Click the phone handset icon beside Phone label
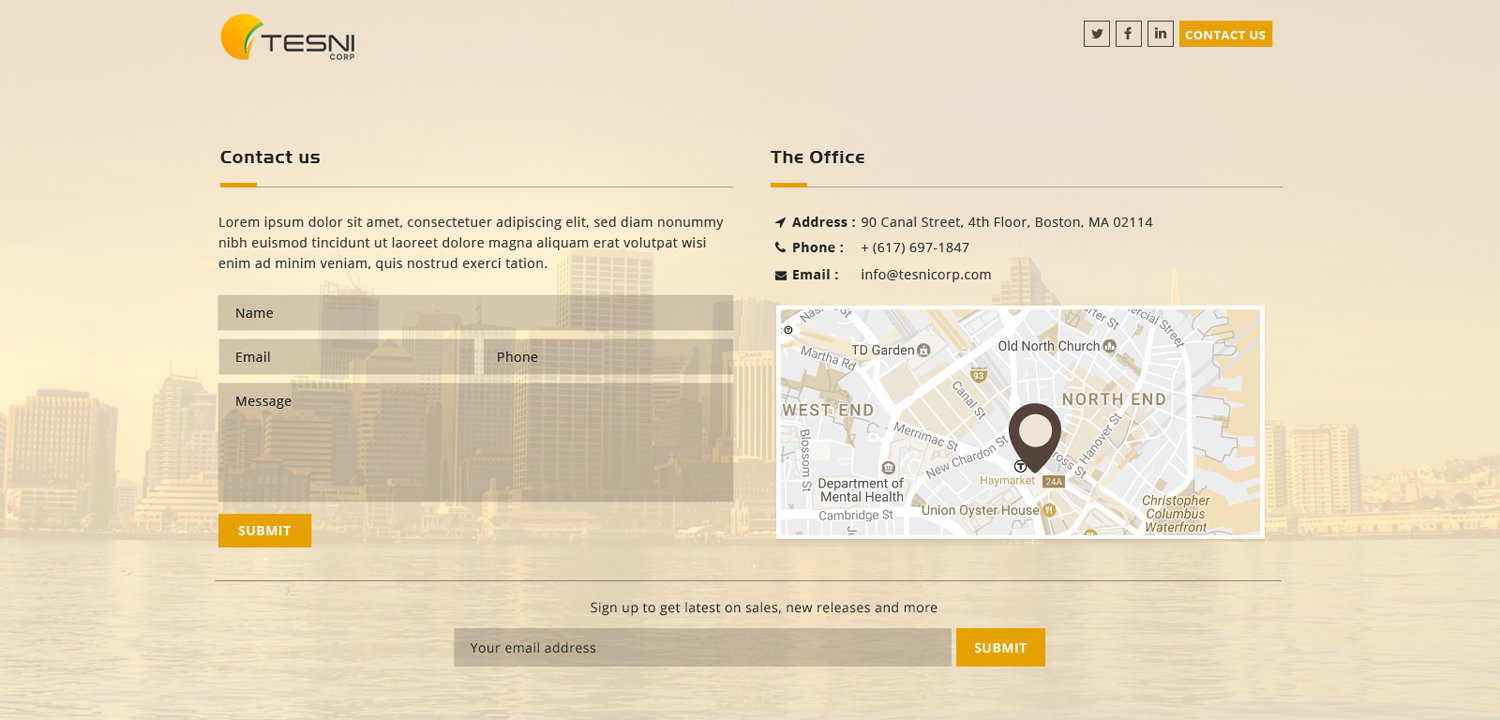 click(x=780, y=248)
